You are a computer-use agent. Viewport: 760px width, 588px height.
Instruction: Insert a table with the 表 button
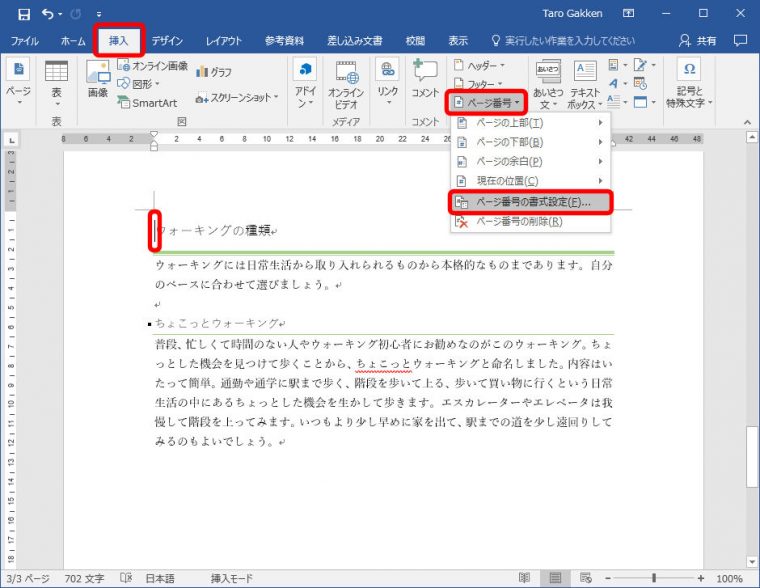(x=57, y=83)
